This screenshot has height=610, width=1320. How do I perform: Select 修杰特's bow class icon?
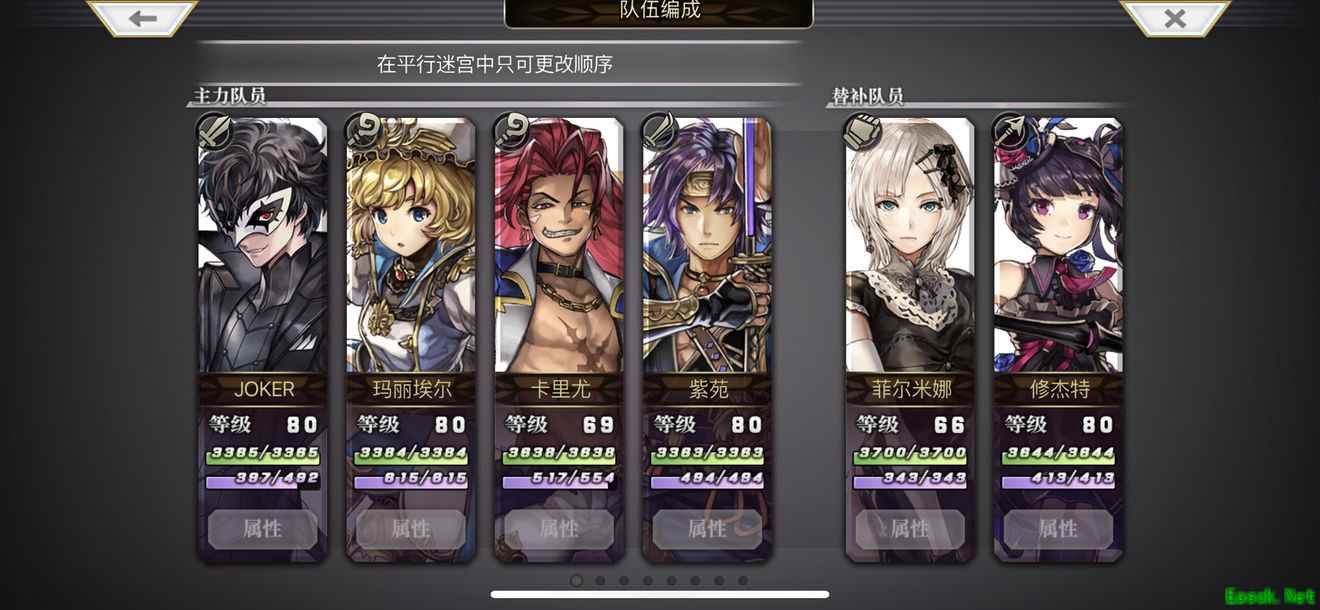(1010, 131)
